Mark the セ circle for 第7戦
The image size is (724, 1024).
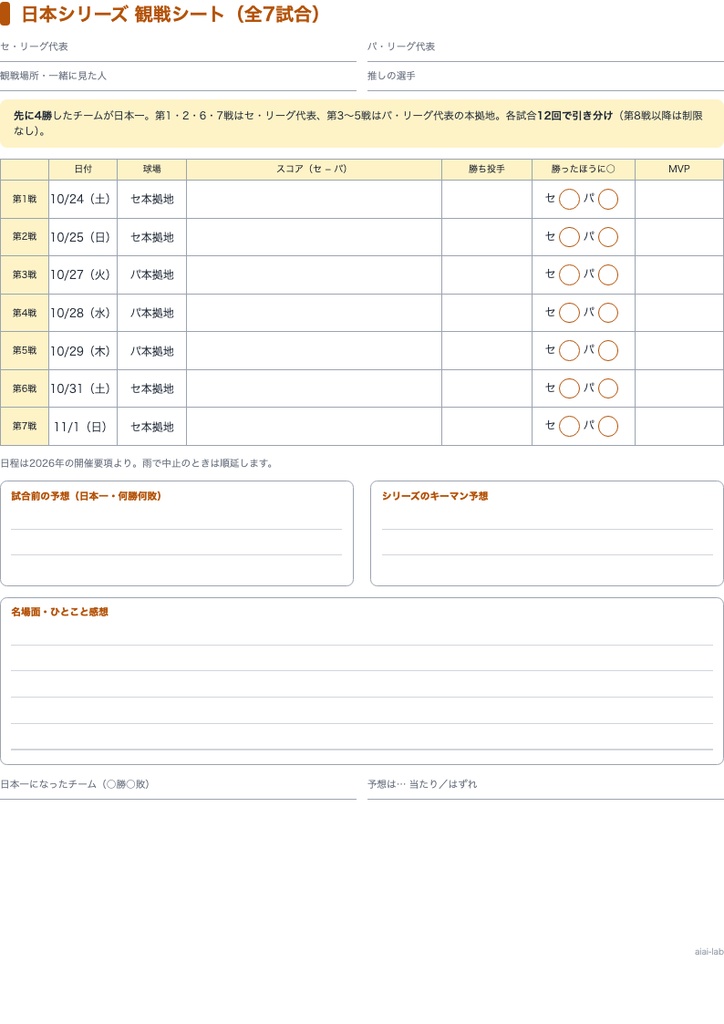[x=569, y=426]
